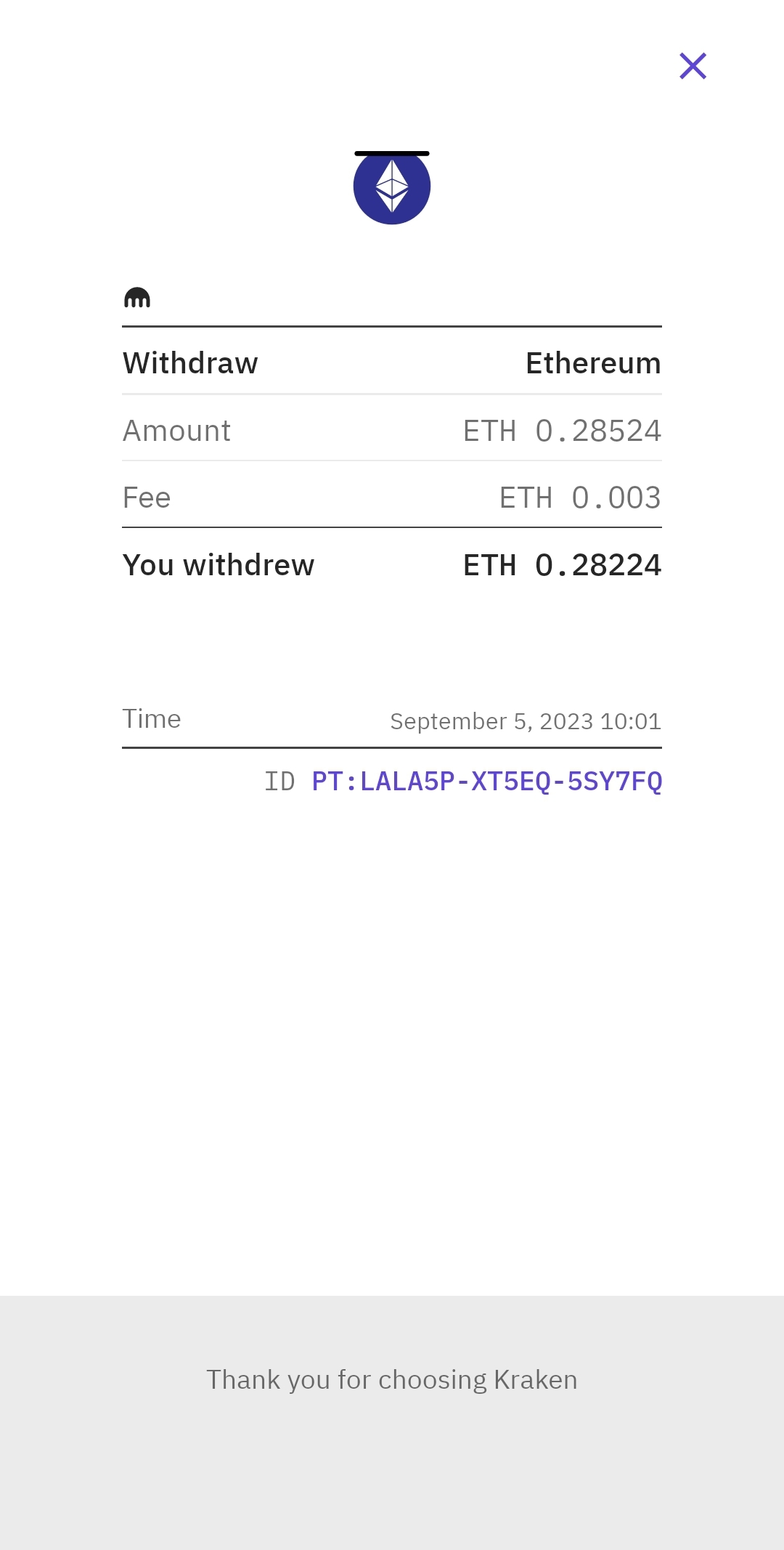
Task: Tap the Kraken logo icon
Action: pyautogui.click(x=137, y=298)
